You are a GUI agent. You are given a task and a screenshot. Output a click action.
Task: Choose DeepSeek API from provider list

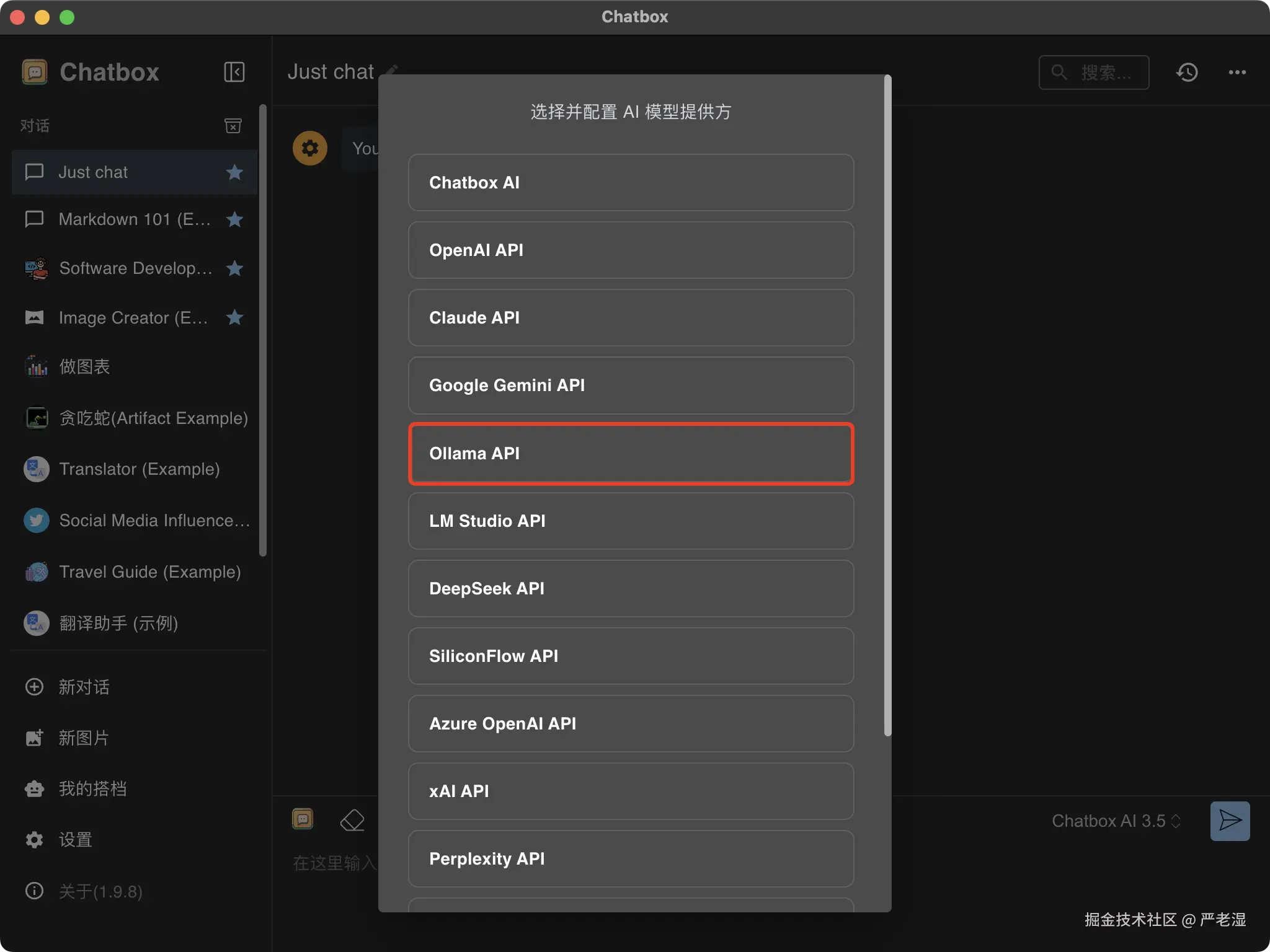631,589
